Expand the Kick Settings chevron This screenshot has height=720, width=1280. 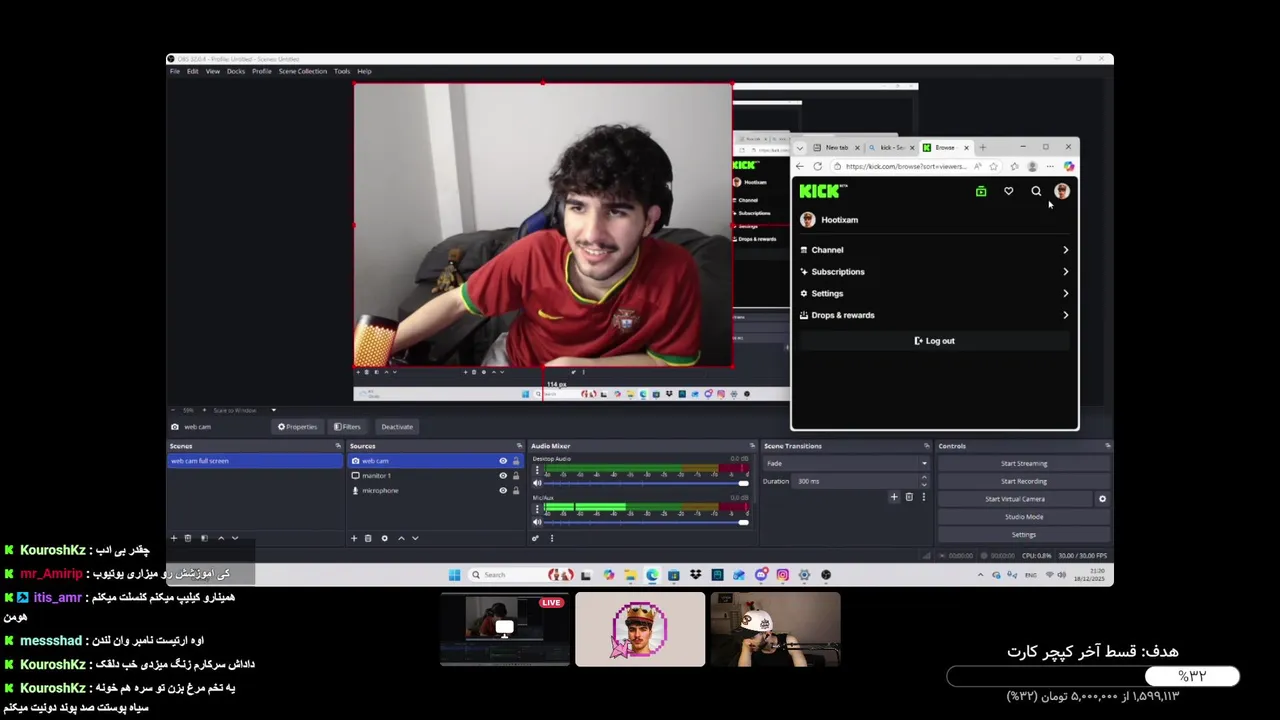1065,294
